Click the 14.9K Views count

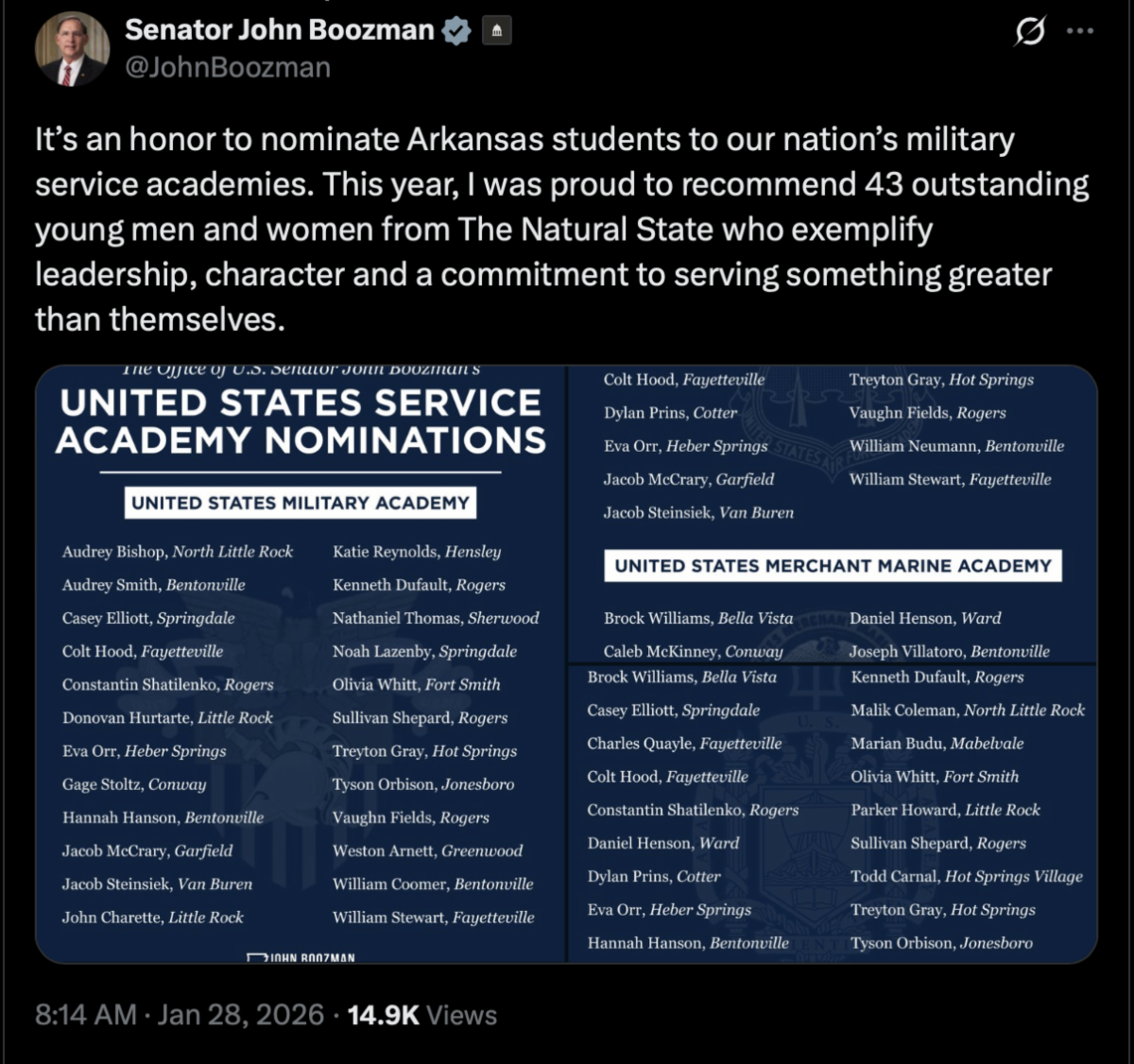coord(421,1015)
